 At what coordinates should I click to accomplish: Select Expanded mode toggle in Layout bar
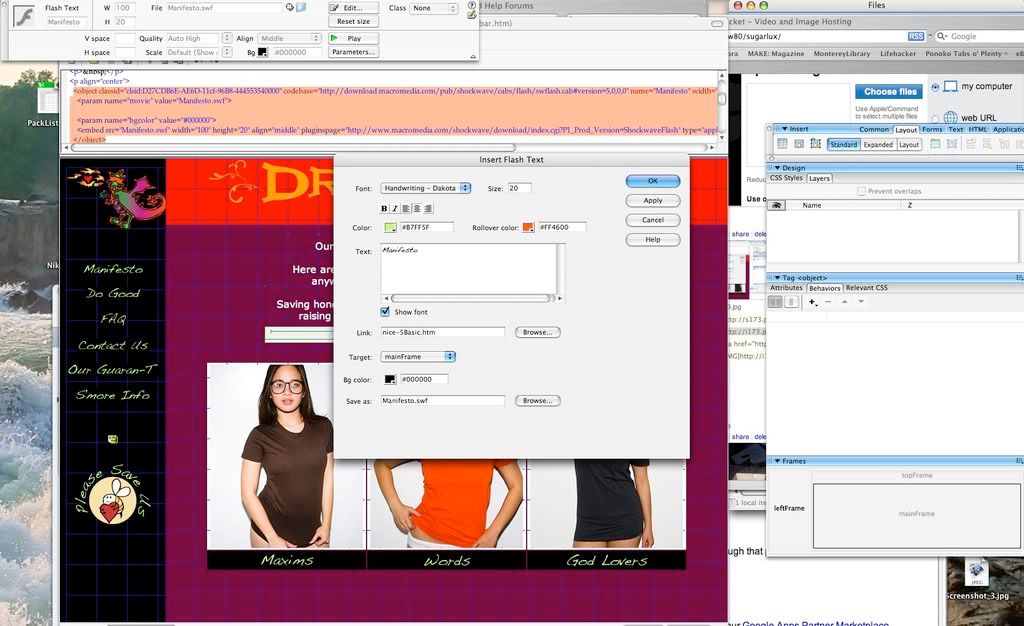pyautogui.click(x=878, y=144)
